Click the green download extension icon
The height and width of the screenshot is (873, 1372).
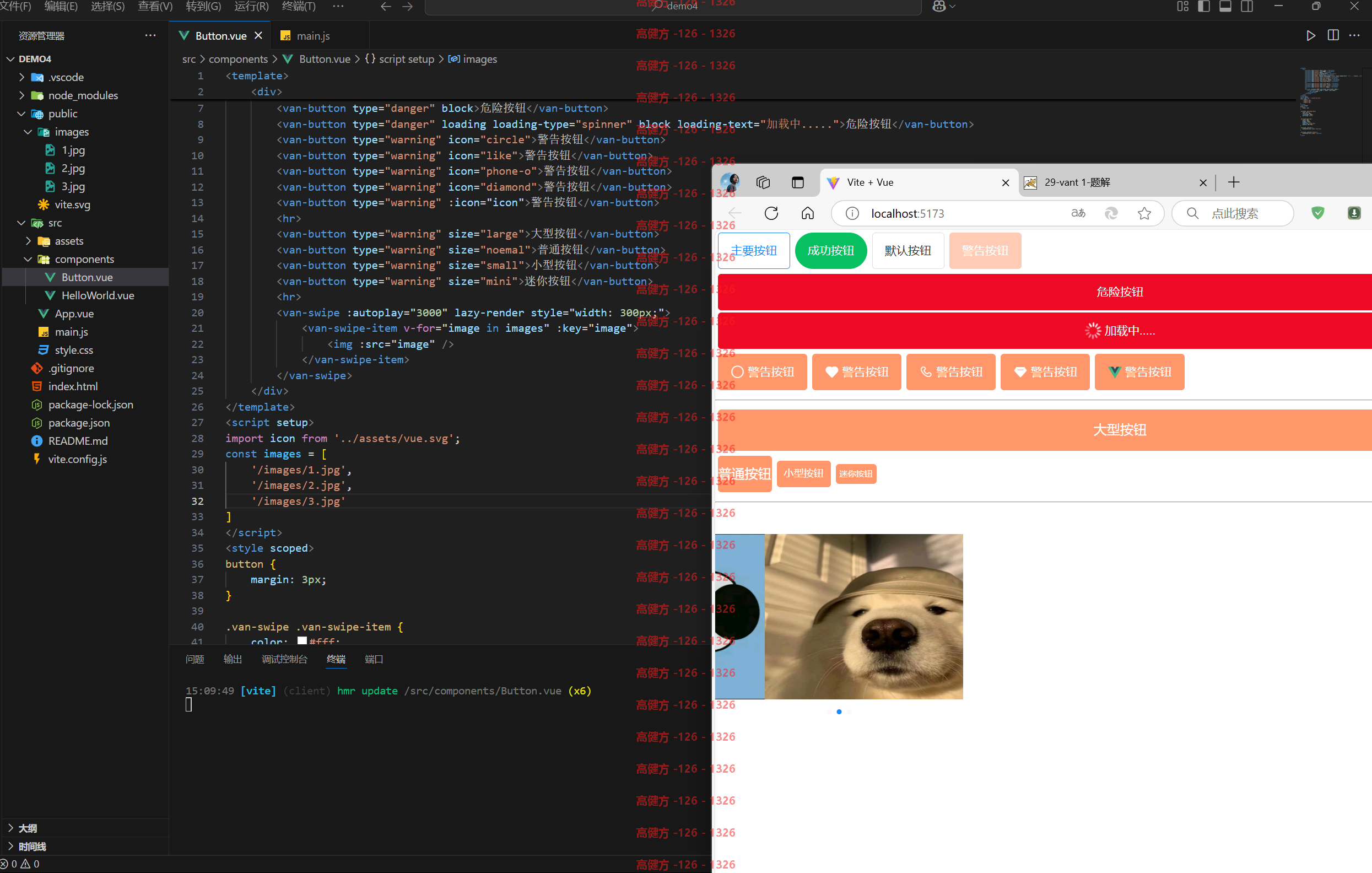[1354, 213]
